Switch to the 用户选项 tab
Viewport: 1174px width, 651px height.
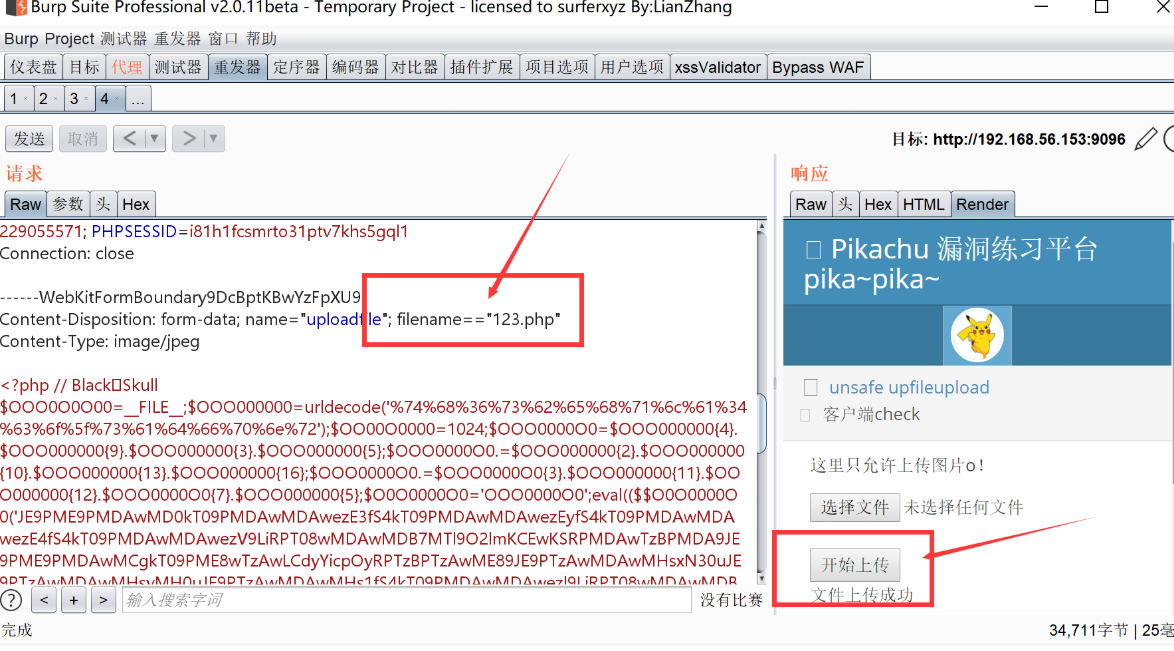pos(632,67)
